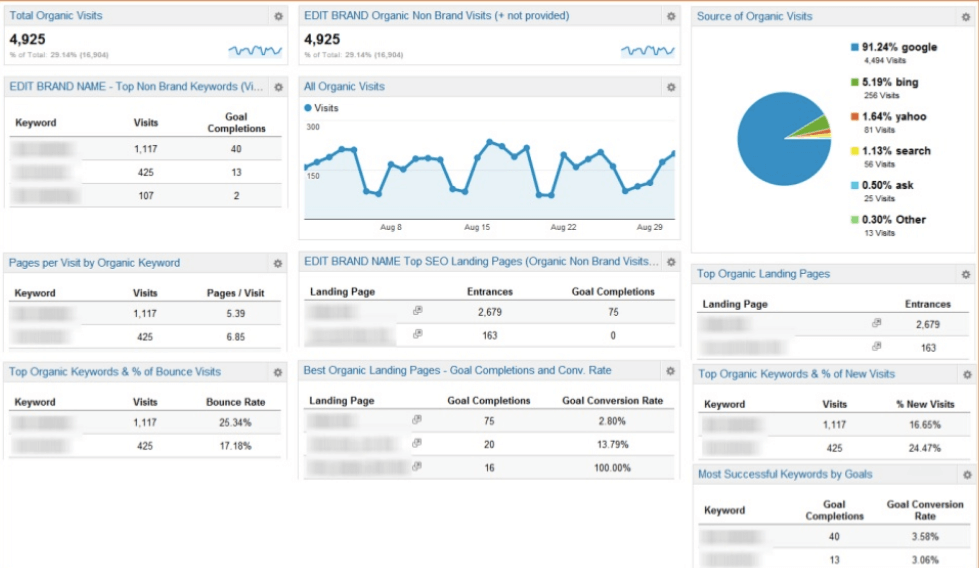Open external link icon beside 2,679 entrances in Top Organic Landing Pages

pos(877,323)
